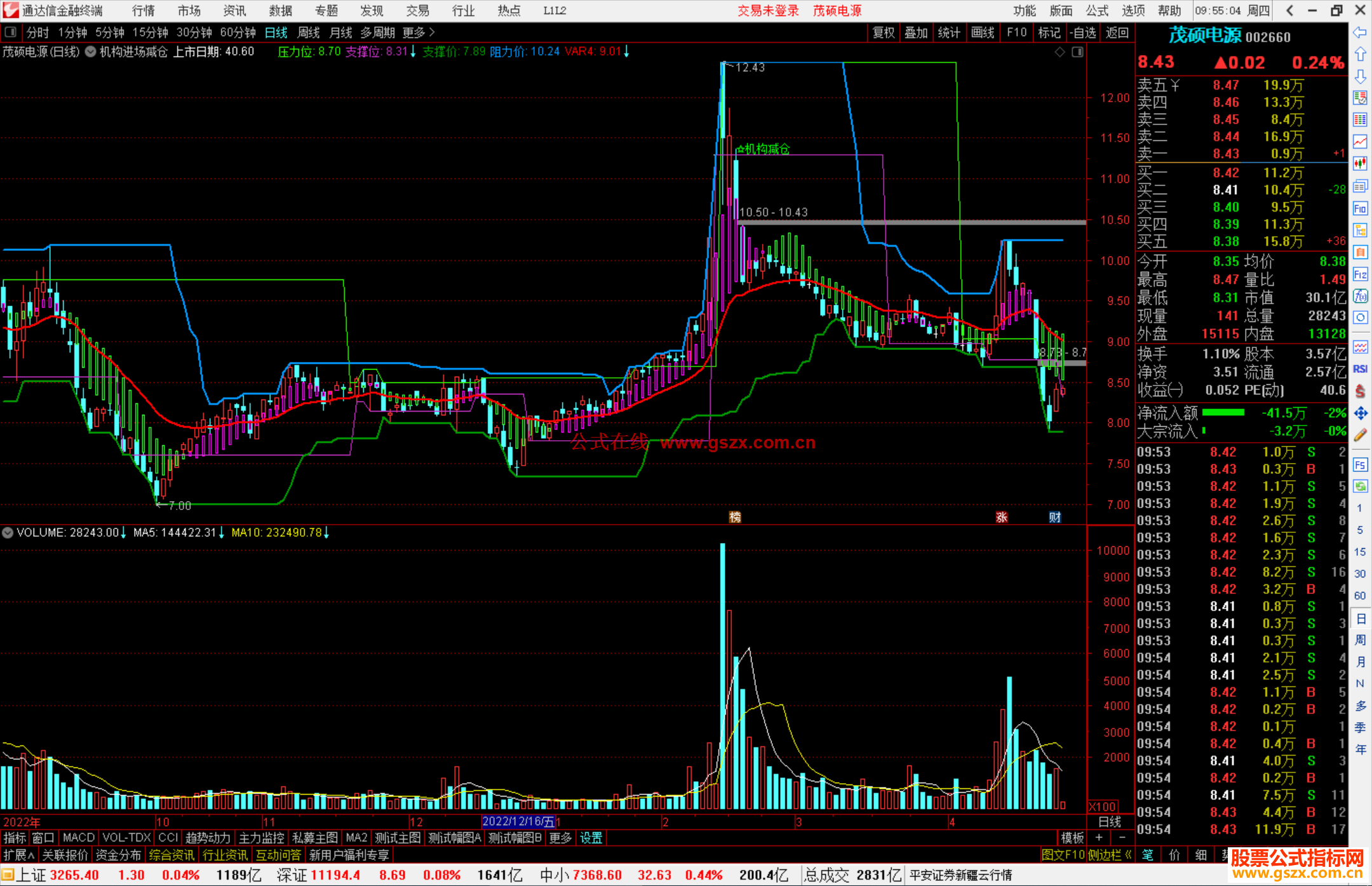Collapse the 侧边栏 sidebar
1372x886 pixels.
pyautogui.click(x=1110, y=856)
